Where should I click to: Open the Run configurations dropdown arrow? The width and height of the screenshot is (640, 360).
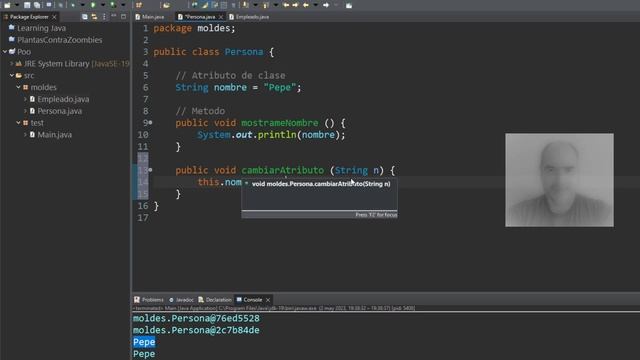pyautogui.click(x=103, y=5)
